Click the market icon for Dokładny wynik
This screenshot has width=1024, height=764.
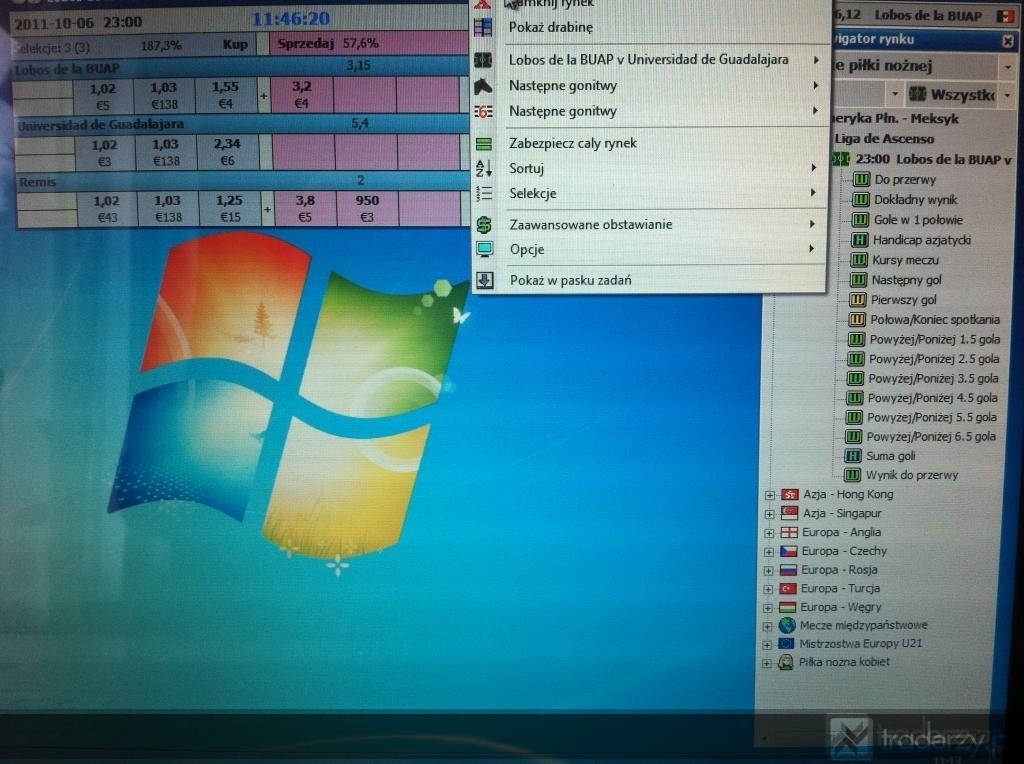[x=861, y=199]
